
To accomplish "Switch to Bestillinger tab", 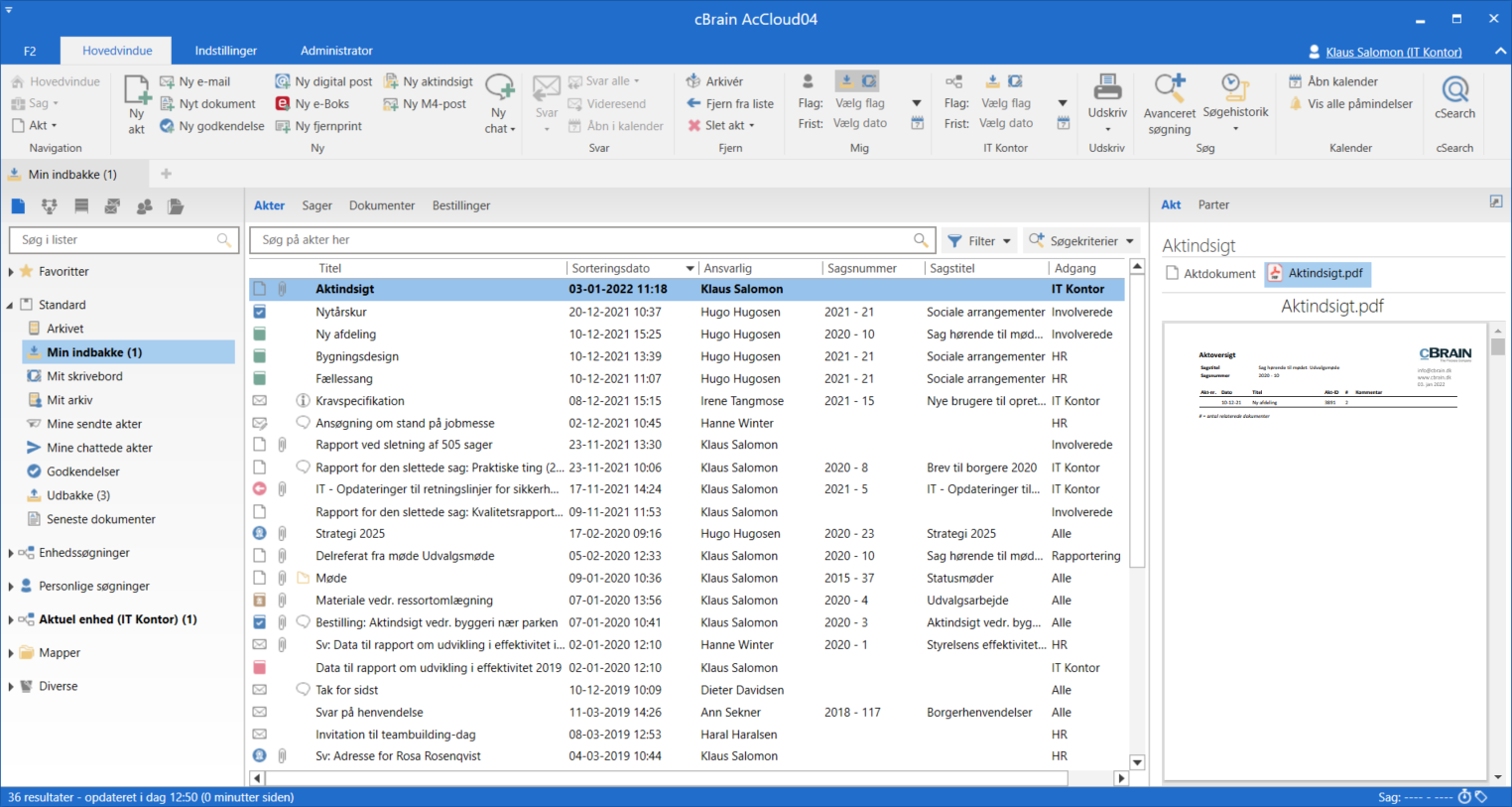I will [461, 205].
